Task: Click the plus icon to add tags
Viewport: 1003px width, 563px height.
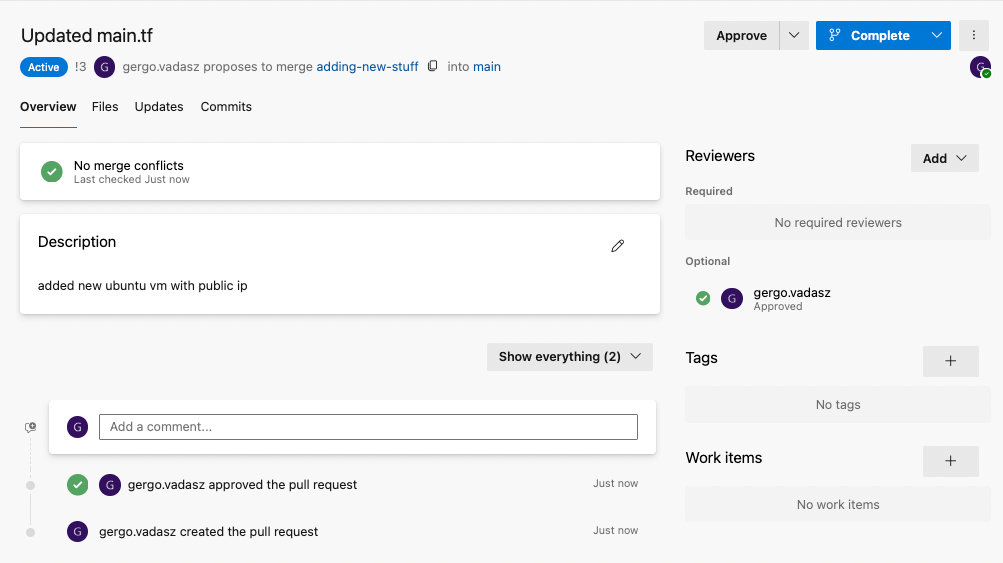Action: coord(950,361)
